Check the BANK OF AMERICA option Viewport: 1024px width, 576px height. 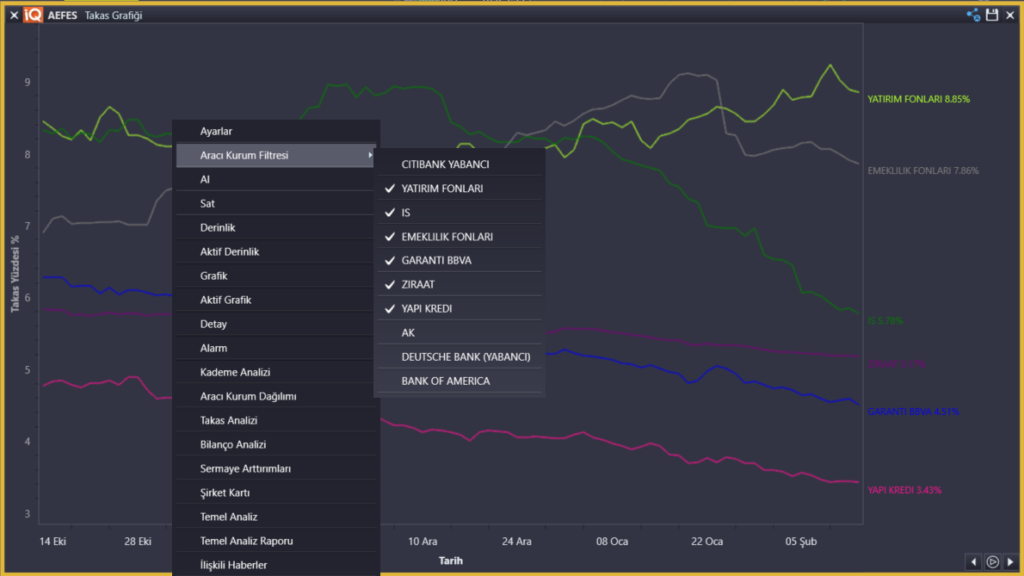coord(445,381)
